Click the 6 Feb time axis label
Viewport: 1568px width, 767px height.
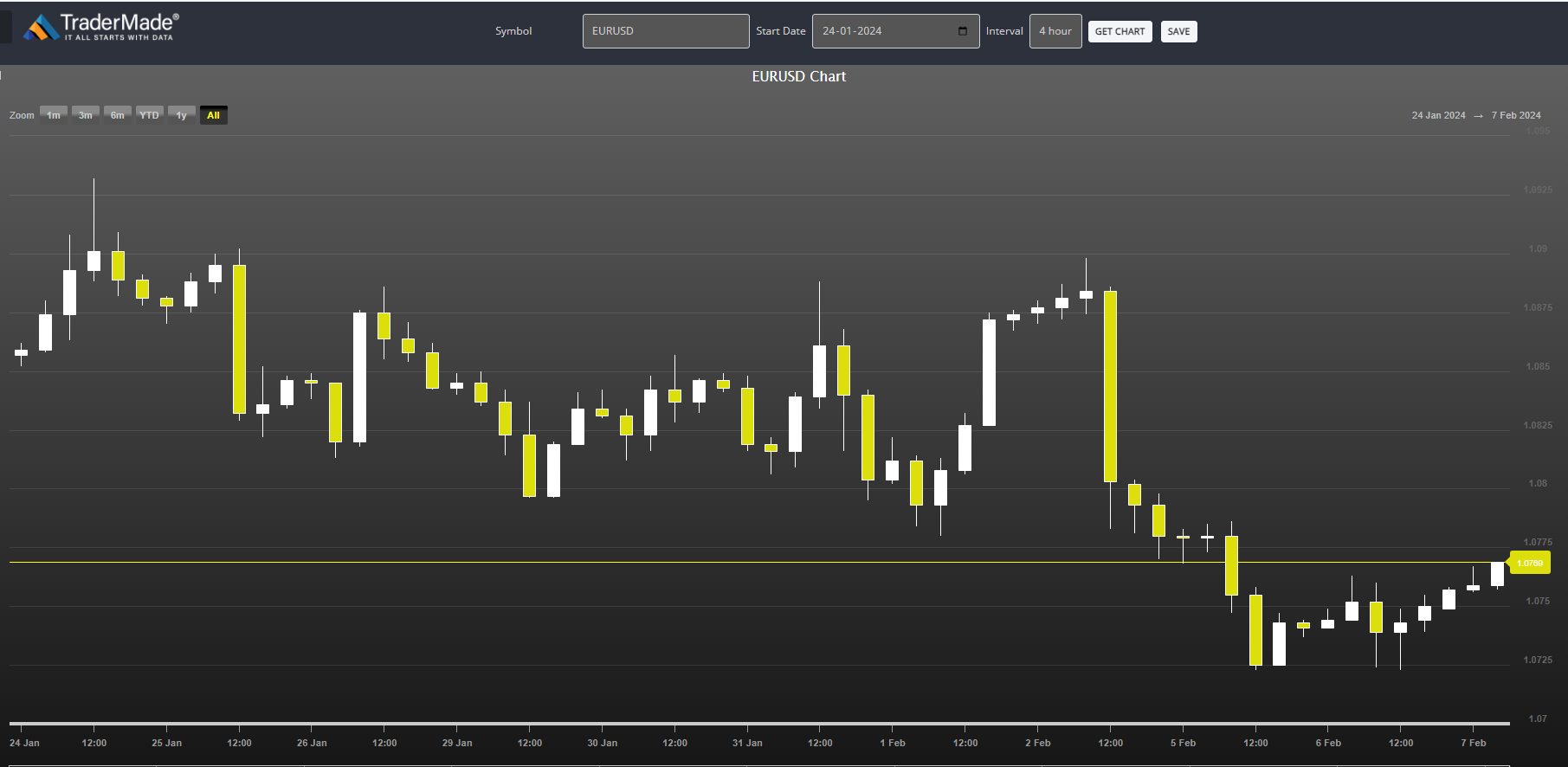click(1328, 743)
